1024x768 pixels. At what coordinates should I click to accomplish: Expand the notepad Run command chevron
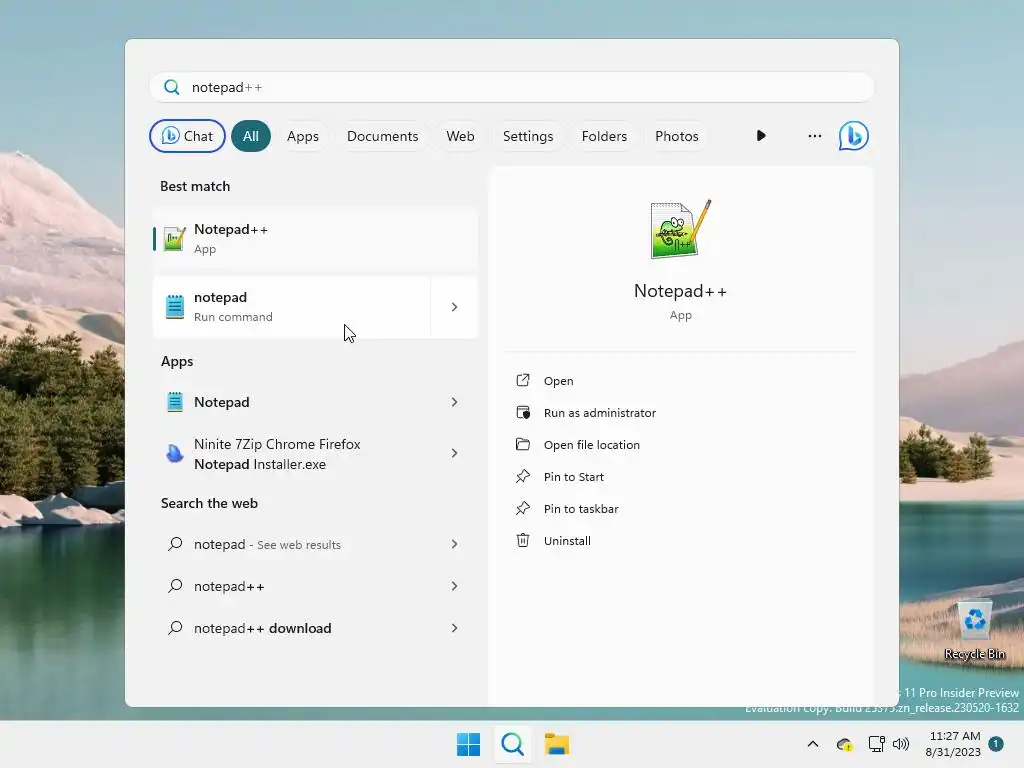pos(454,307)
